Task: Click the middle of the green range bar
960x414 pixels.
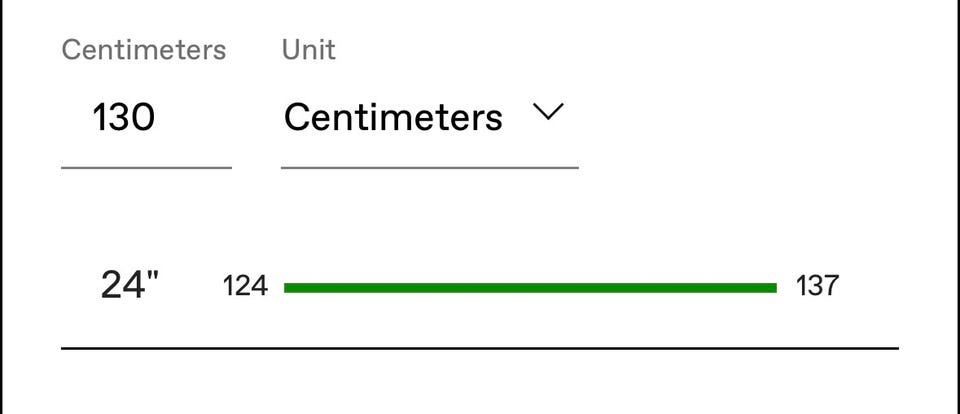Action: pyautogui.click(x=530, y=288)
